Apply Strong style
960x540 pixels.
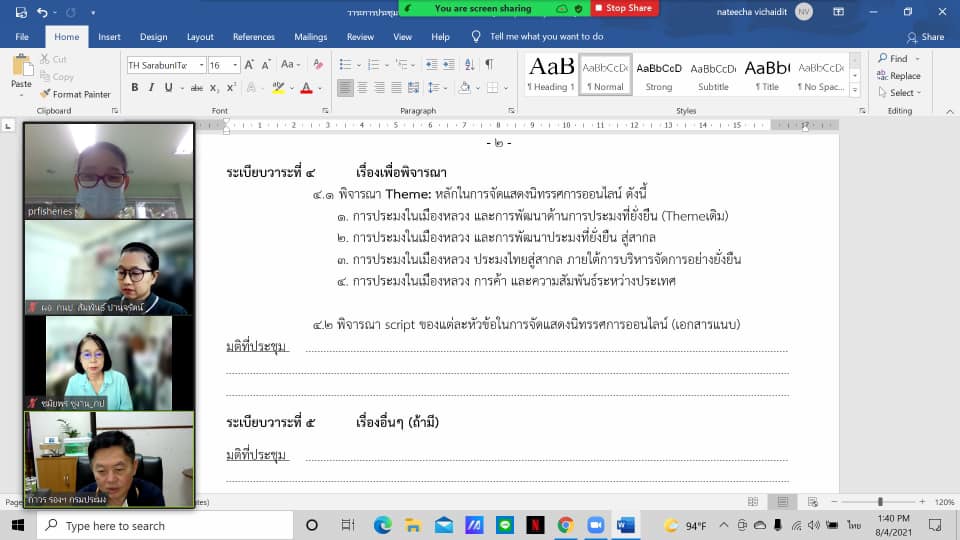(x=659, y=75)
